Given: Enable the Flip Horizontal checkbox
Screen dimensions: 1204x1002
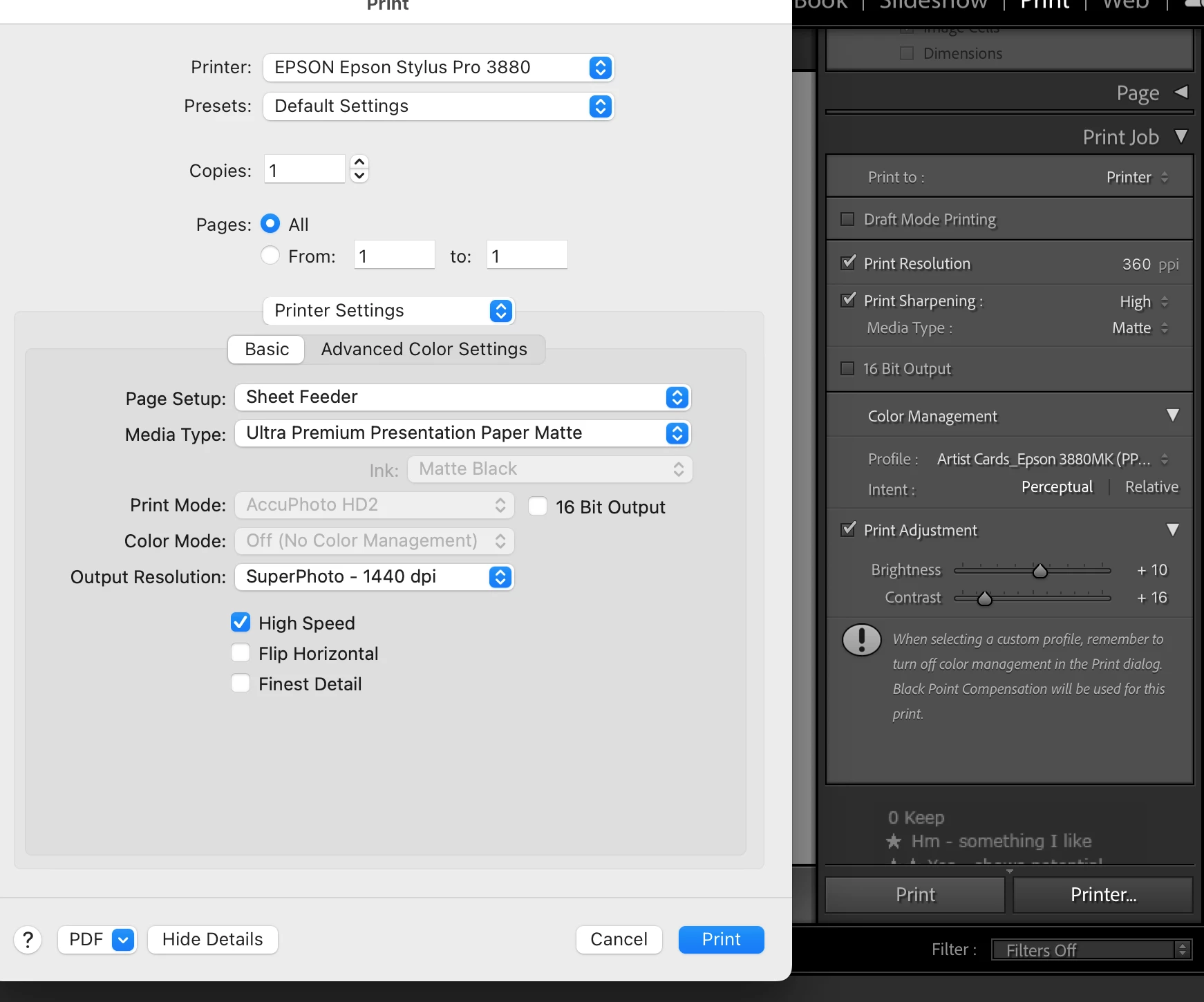Looking at the screenshot, I should pos(241,653).
